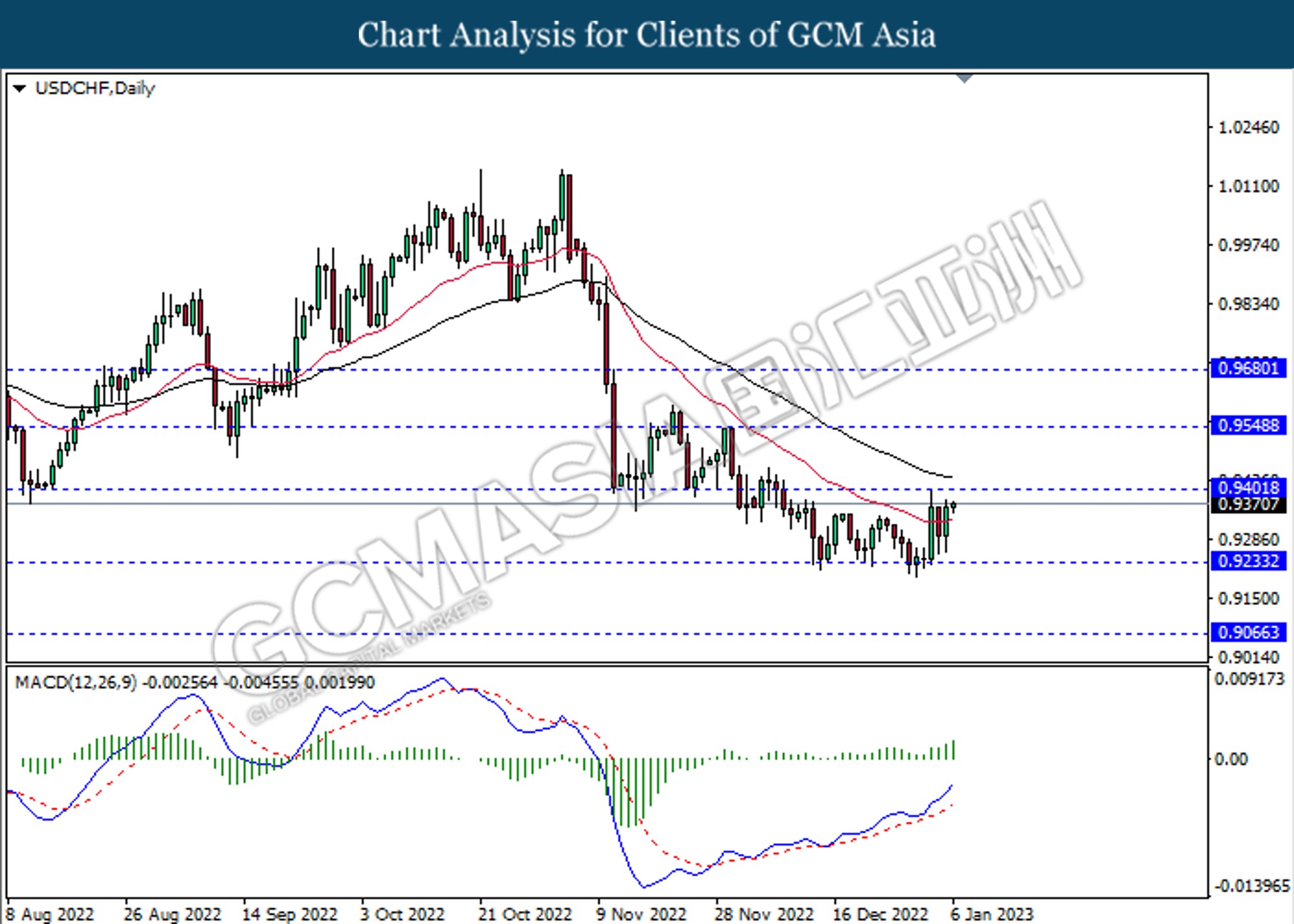1294x924 pixels.
Task: Click the 'Chart Analysis for Clients of GCM Asia' heading
Action: (647, 35)
